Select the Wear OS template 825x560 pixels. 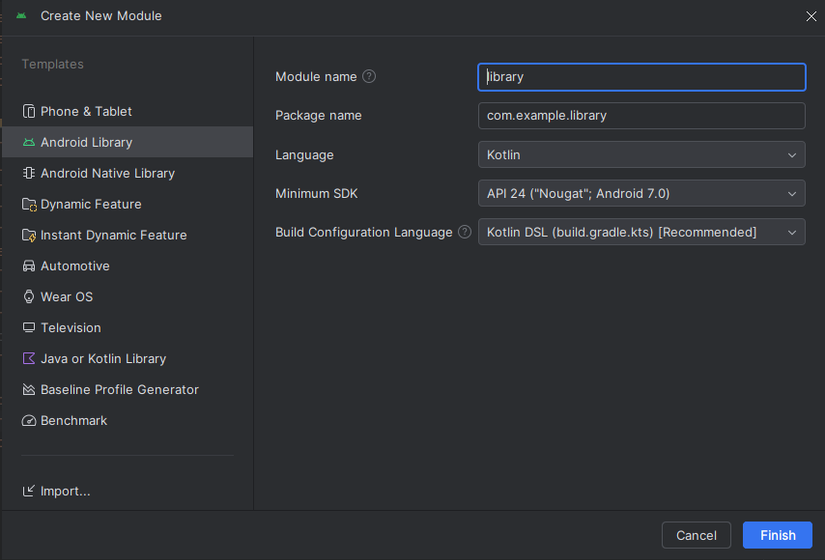point(127,297)
